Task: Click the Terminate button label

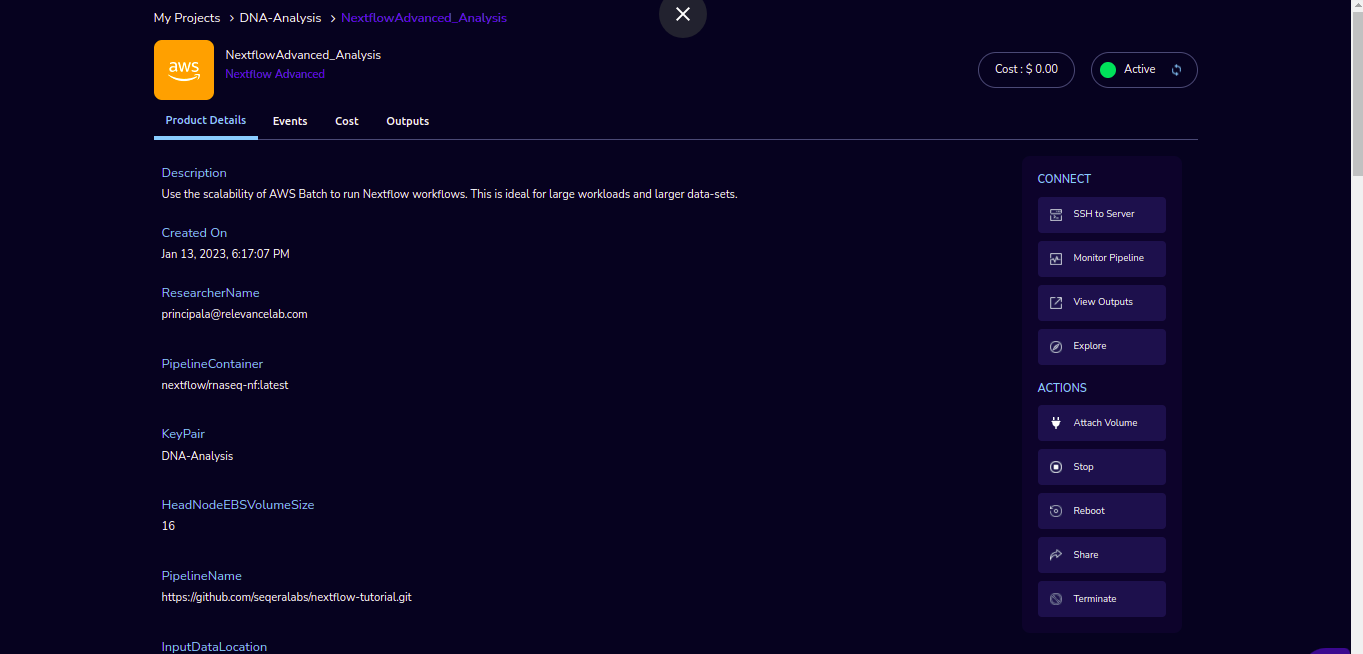Action: 1095,599
